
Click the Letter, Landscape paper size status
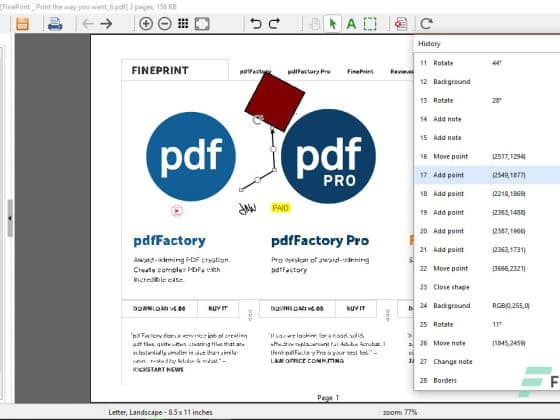click(x=160, y=412)
